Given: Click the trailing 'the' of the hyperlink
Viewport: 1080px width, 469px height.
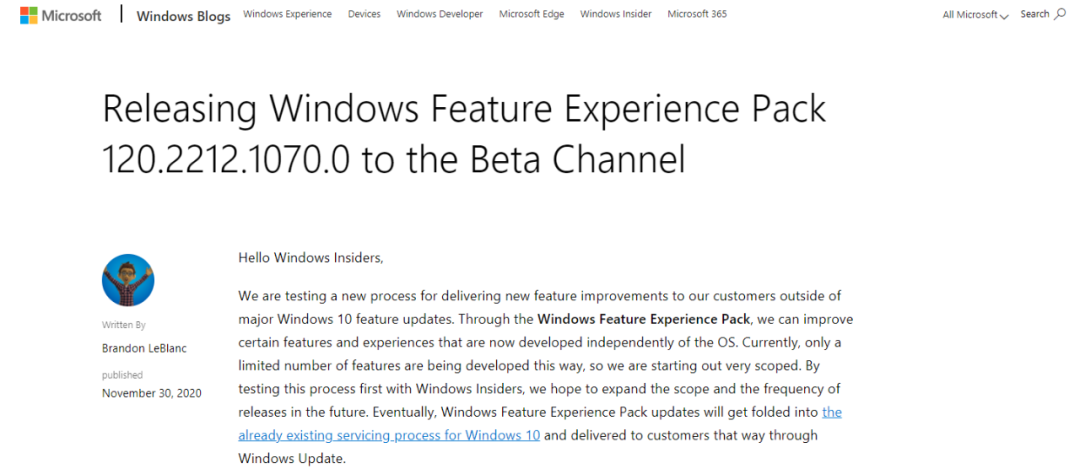Looking at the screenshot, I should 832,412.
